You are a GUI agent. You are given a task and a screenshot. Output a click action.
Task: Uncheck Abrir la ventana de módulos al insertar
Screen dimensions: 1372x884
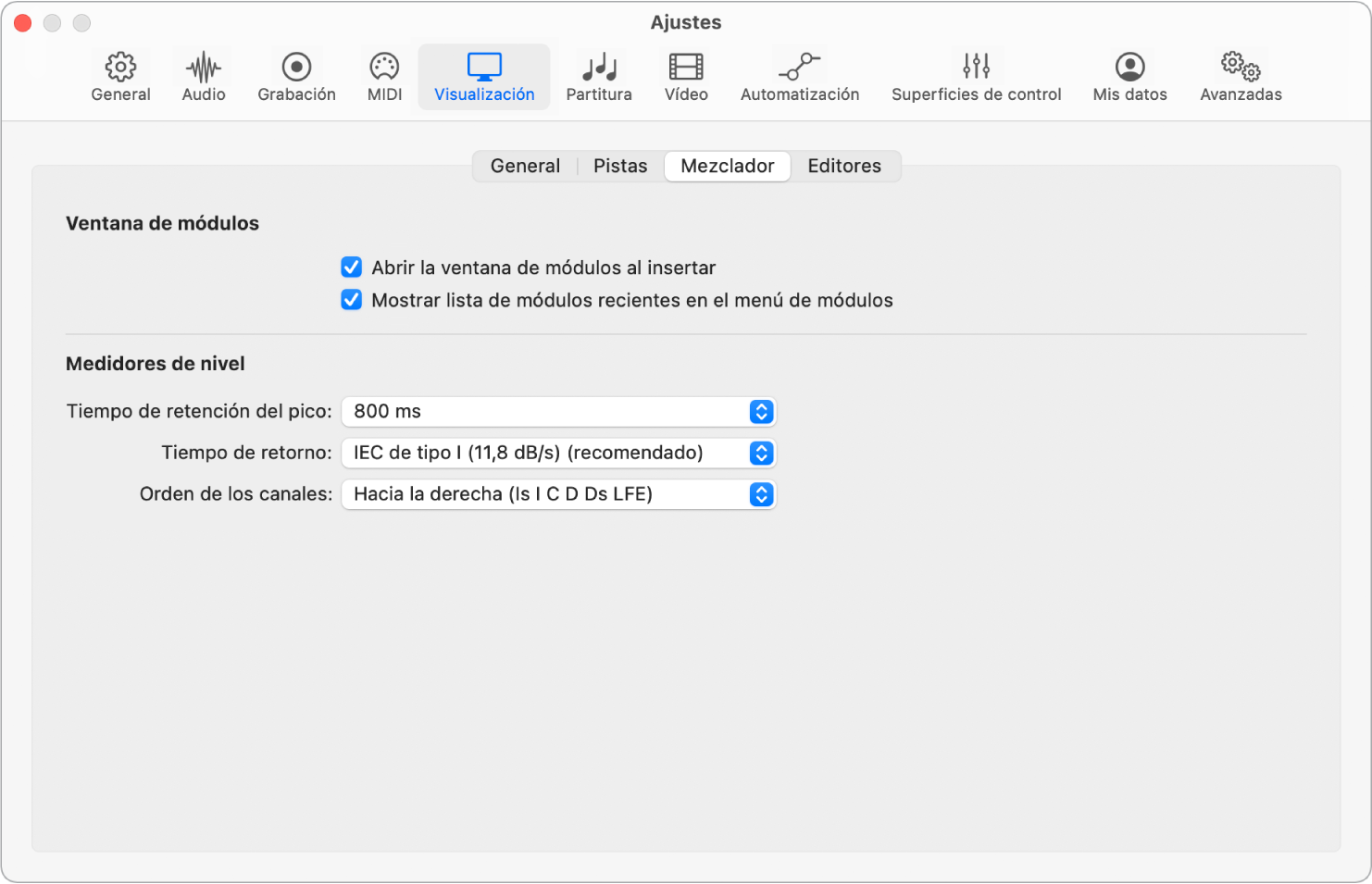[352, 268]
